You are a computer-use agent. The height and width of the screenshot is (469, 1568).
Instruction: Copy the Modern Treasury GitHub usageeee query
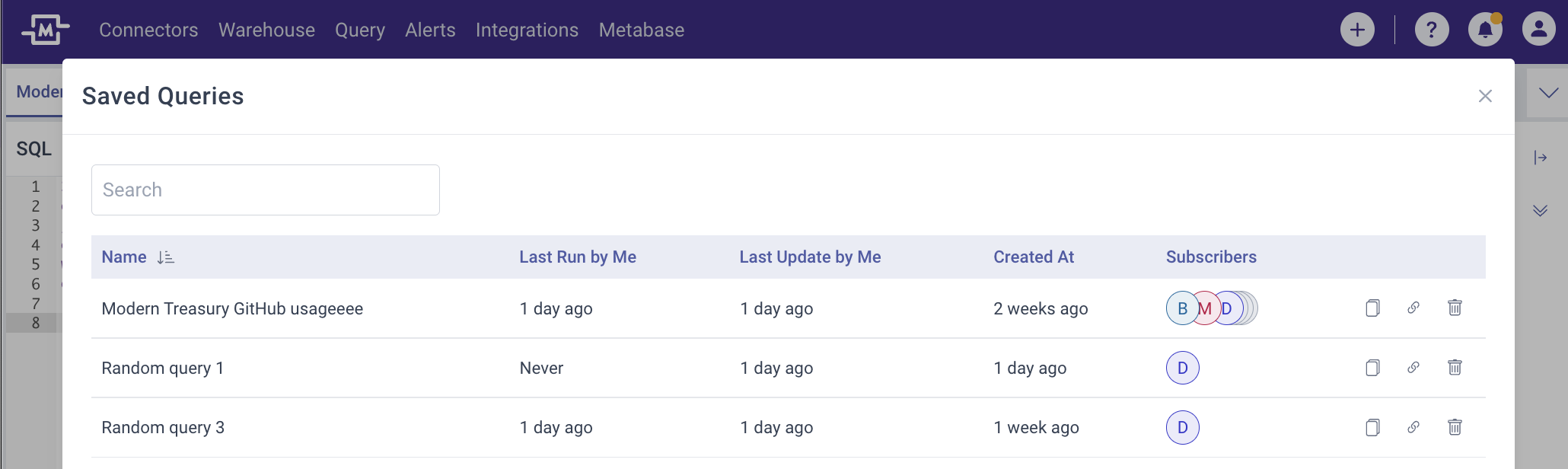tap(1372, 308)
